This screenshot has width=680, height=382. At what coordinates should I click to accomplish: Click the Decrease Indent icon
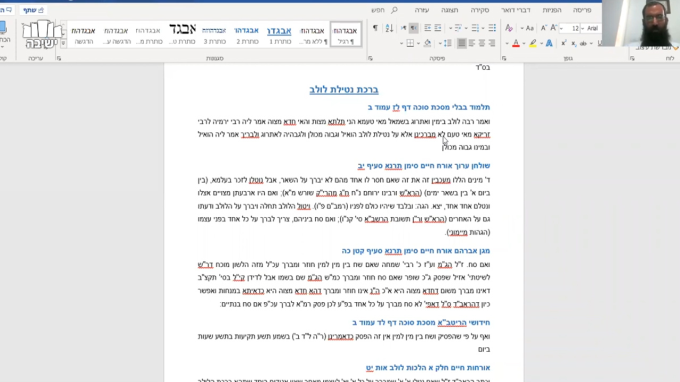(x=438, y=29)
